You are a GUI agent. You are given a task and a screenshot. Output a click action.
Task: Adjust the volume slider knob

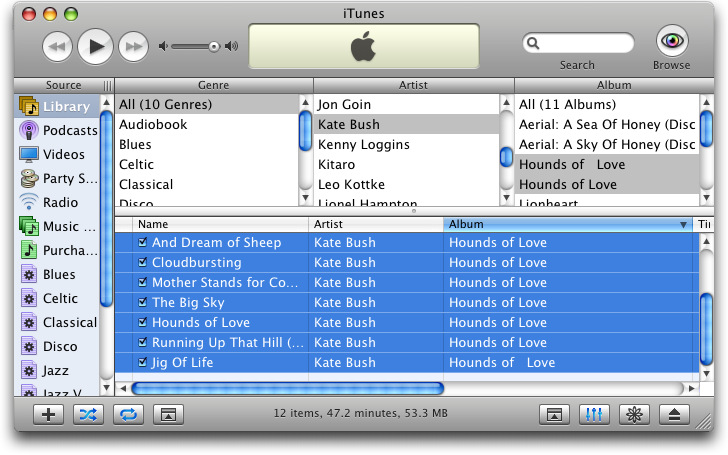tap(214, 46)
